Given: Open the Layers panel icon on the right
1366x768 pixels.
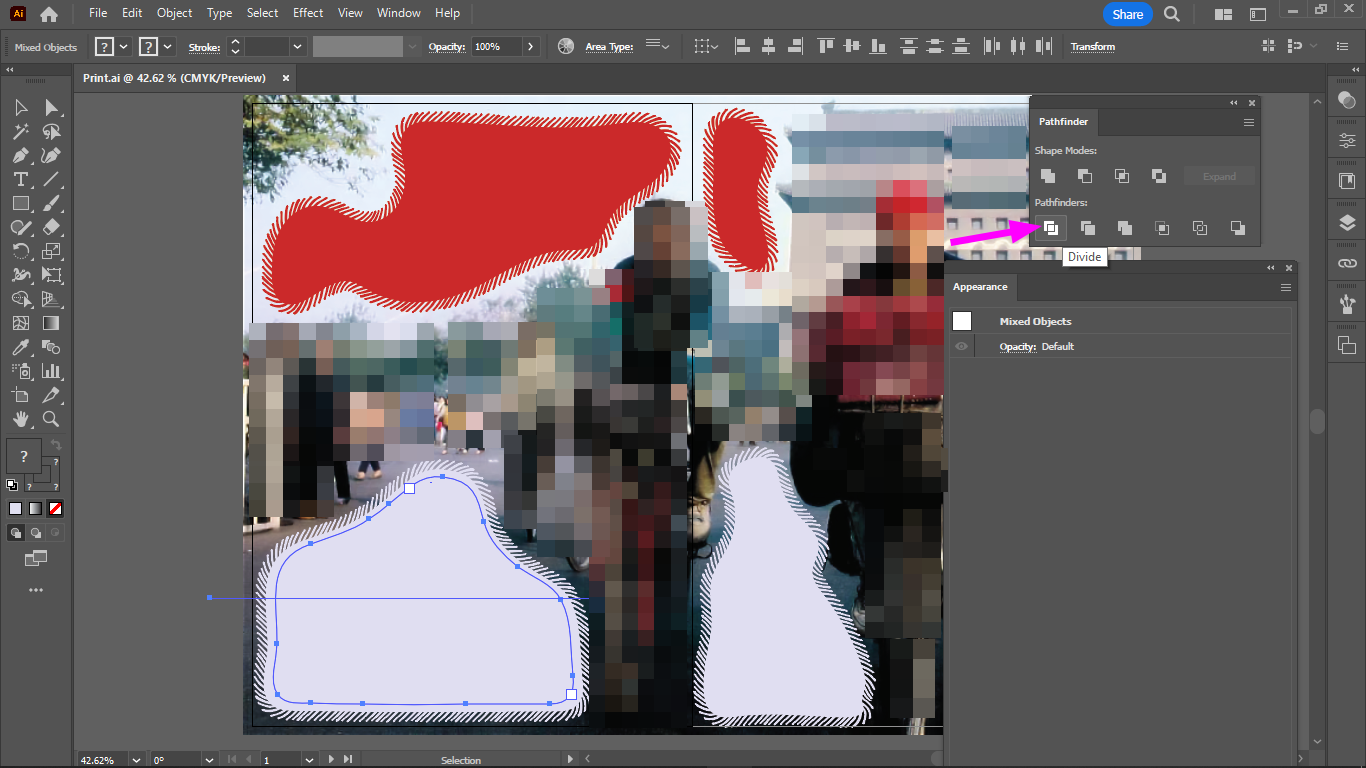Looking at the screenshot, I should click(x=1346, y=222).
